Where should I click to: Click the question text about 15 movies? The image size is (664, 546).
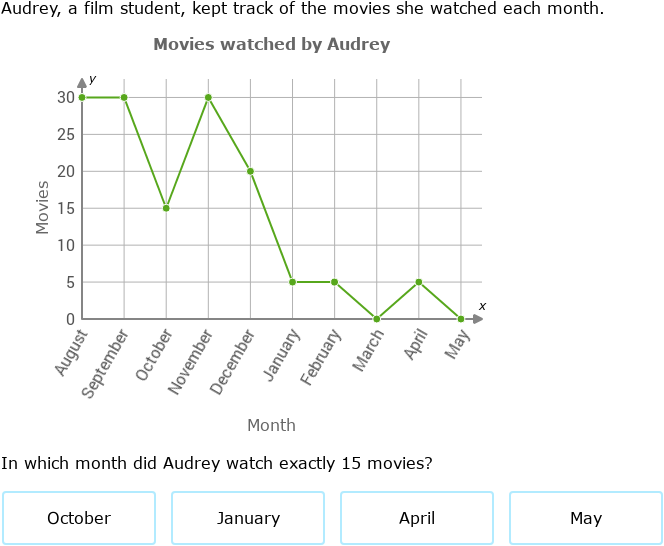point(217,463)
